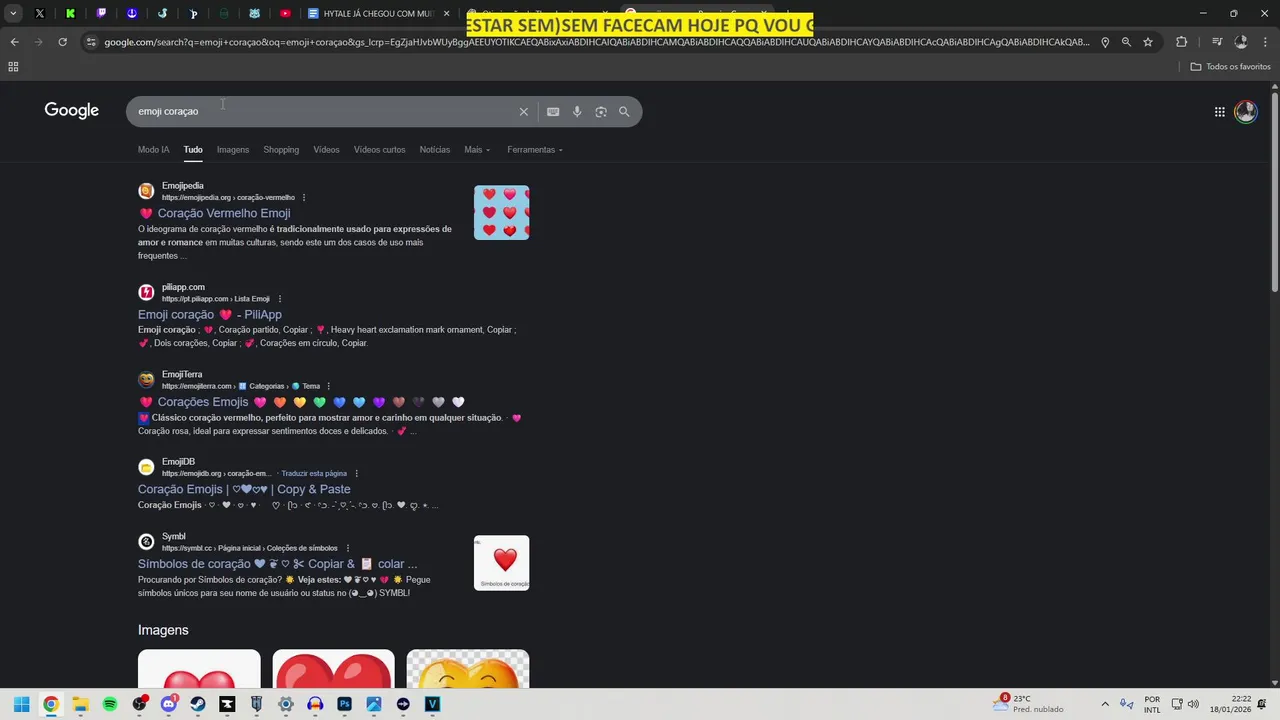Screen dimensions: 1280x720
Task: Open the X (Twitter) pinned tab
Action: pyautogui.click(x=40, y=14)
